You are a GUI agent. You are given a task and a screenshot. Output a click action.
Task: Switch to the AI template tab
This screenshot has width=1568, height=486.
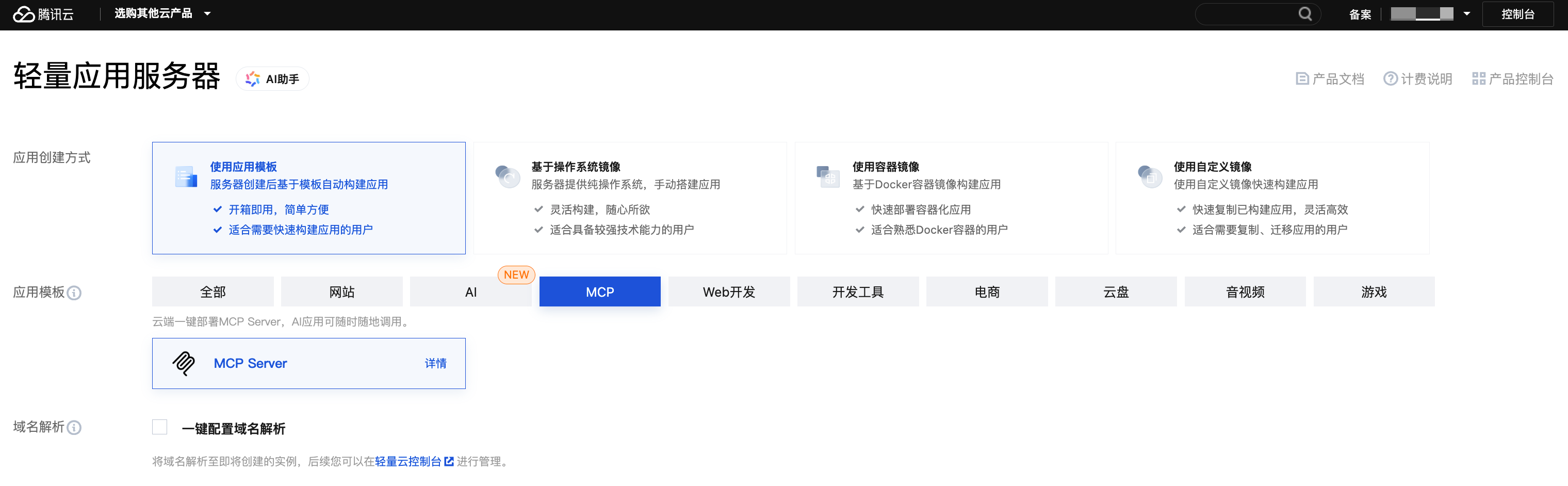pos(471,291)
